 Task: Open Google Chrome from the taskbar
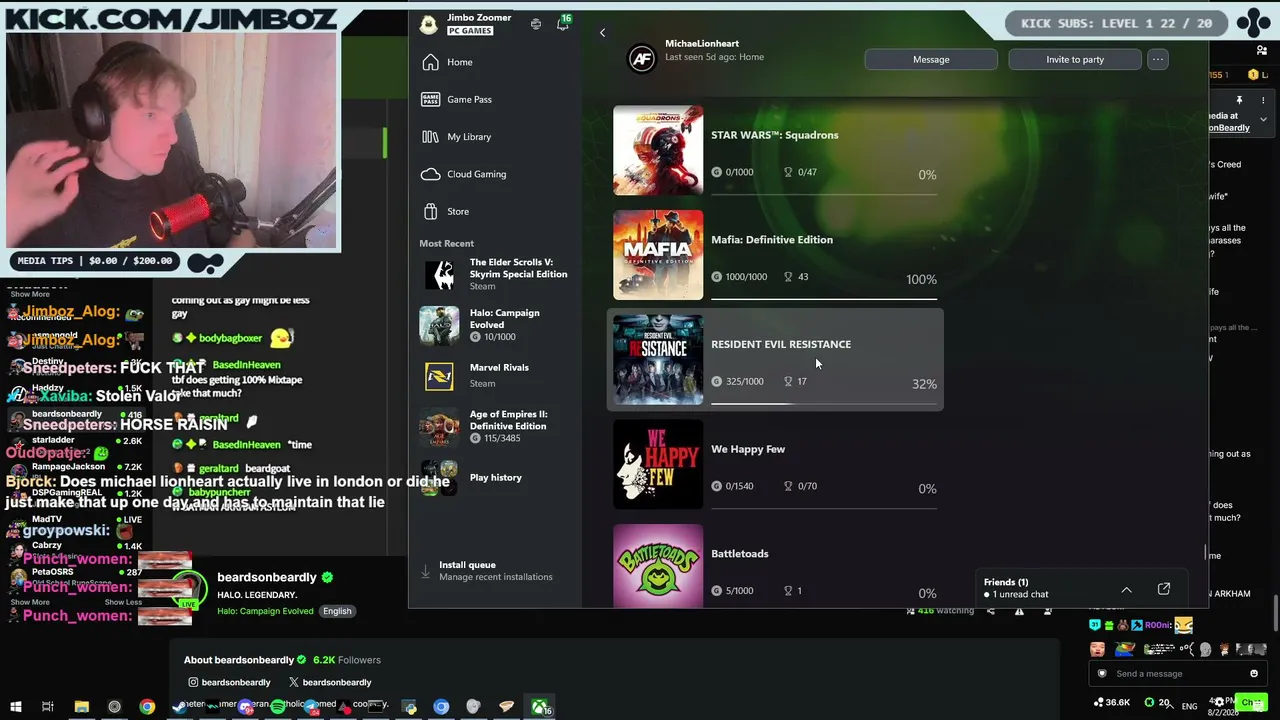147,707
